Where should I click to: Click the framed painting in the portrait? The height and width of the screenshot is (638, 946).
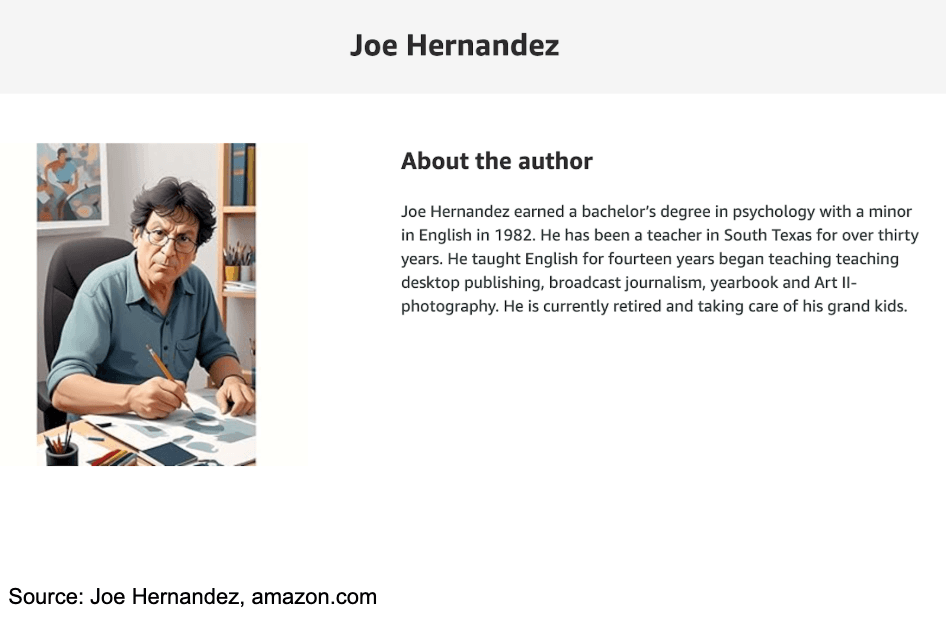(68, 182)
